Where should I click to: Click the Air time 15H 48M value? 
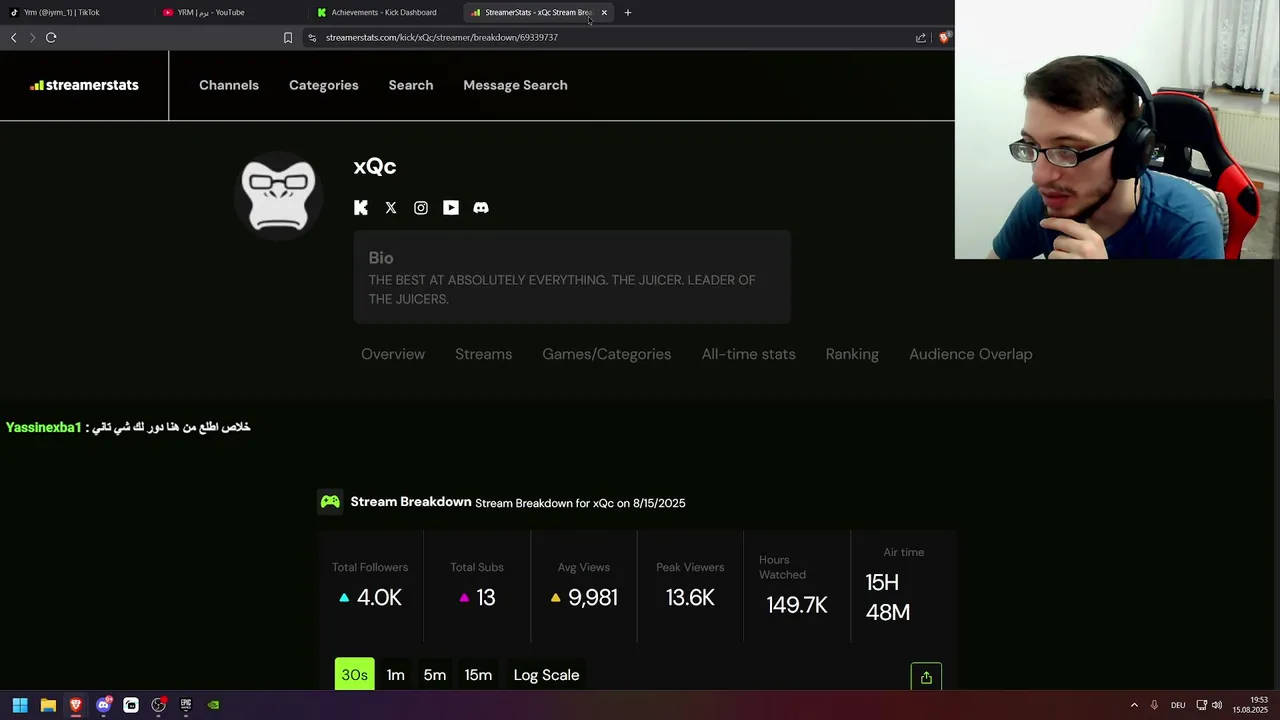point(888,597)
